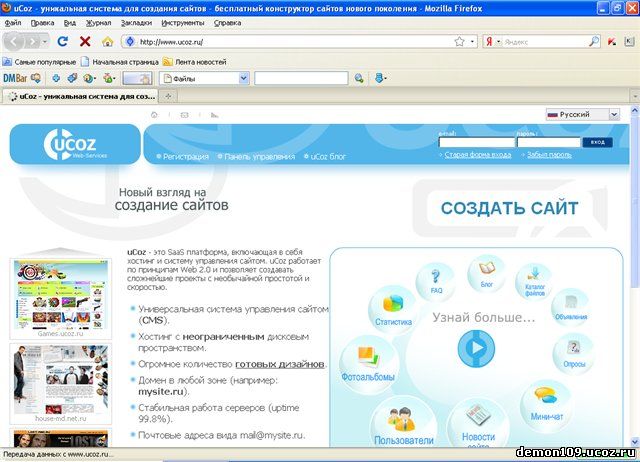Open the Yandex search engine dropdown

tap(498, 42)
